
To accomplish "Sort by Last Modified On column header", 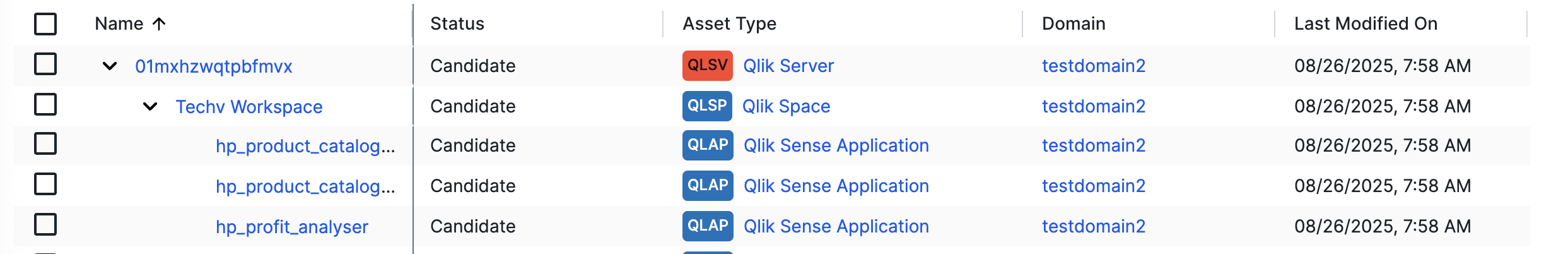I will pyautogui.click(x=1366, y=24).
